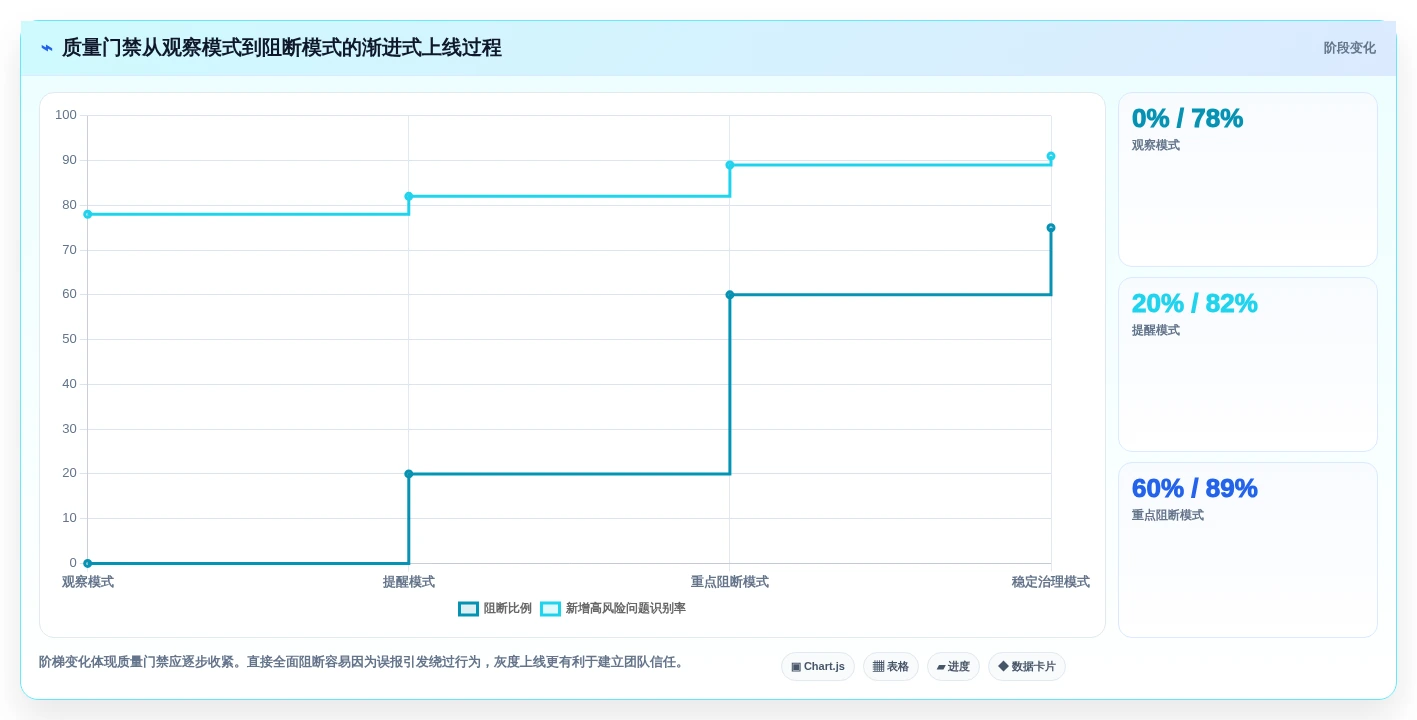Toggle the 新增高风险问题识别率 legend swatch
This screenshot has height=720, width=1417.
(551, 609)
